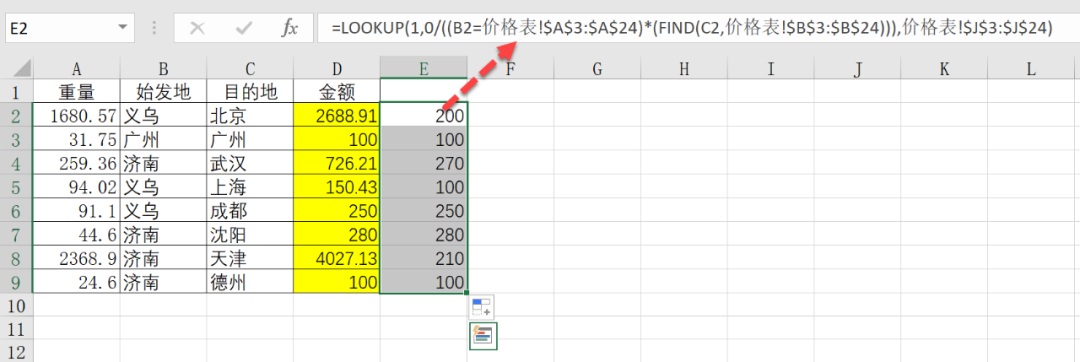Click destination cell 上海
Screen dimensions: 1080x362
pos(249,187)
